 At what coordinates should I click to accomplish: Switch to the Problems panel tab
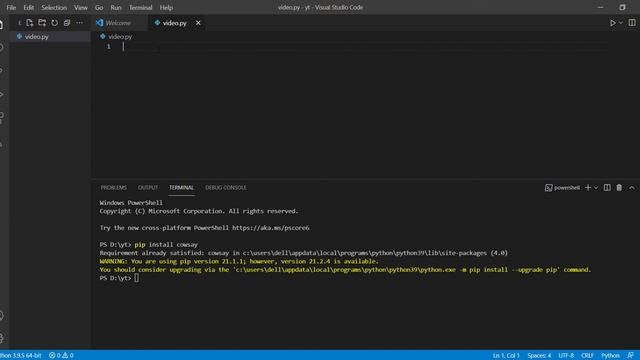pos(113,188)
